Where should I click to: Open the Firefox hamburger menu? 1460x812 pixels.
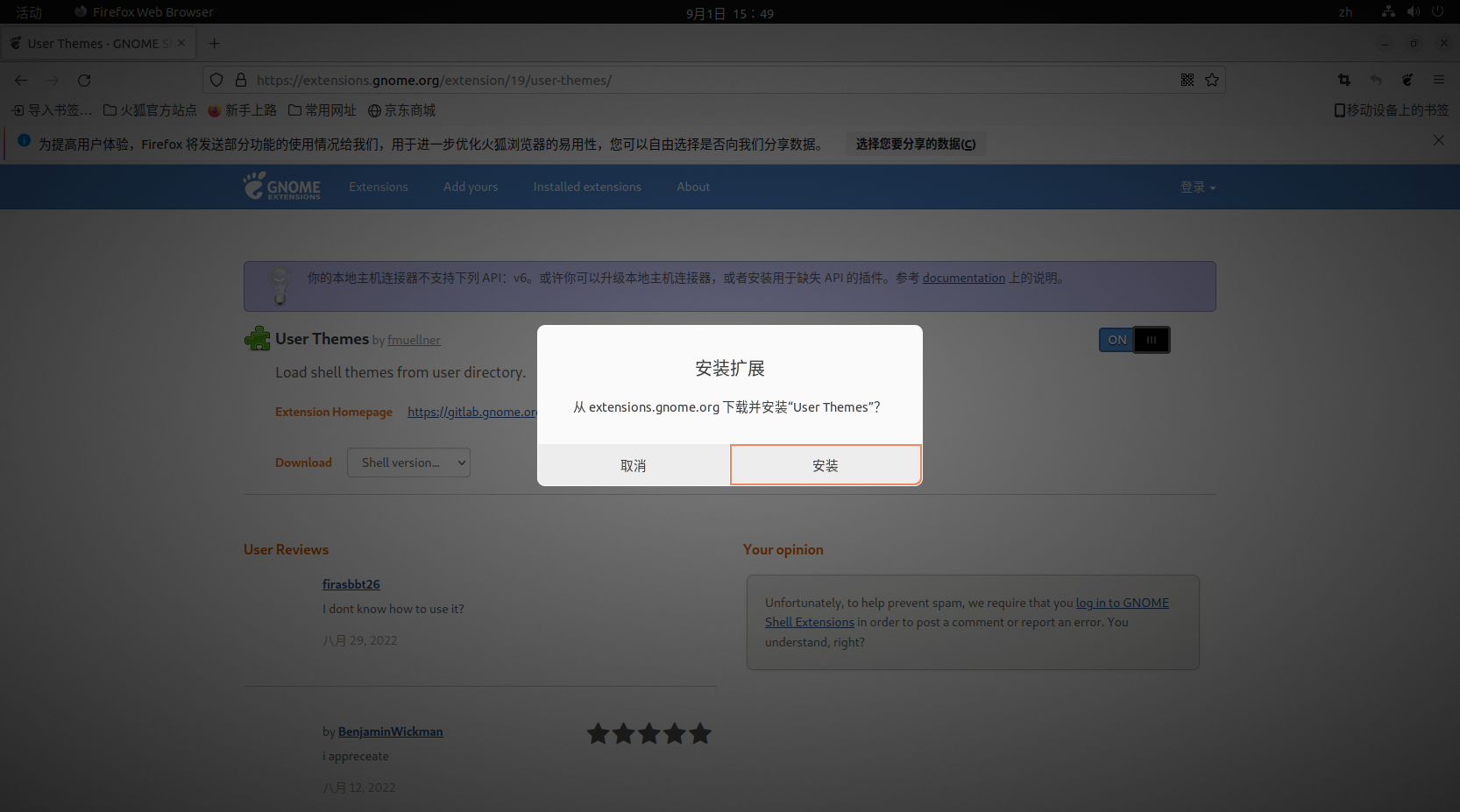(1439, 80)
